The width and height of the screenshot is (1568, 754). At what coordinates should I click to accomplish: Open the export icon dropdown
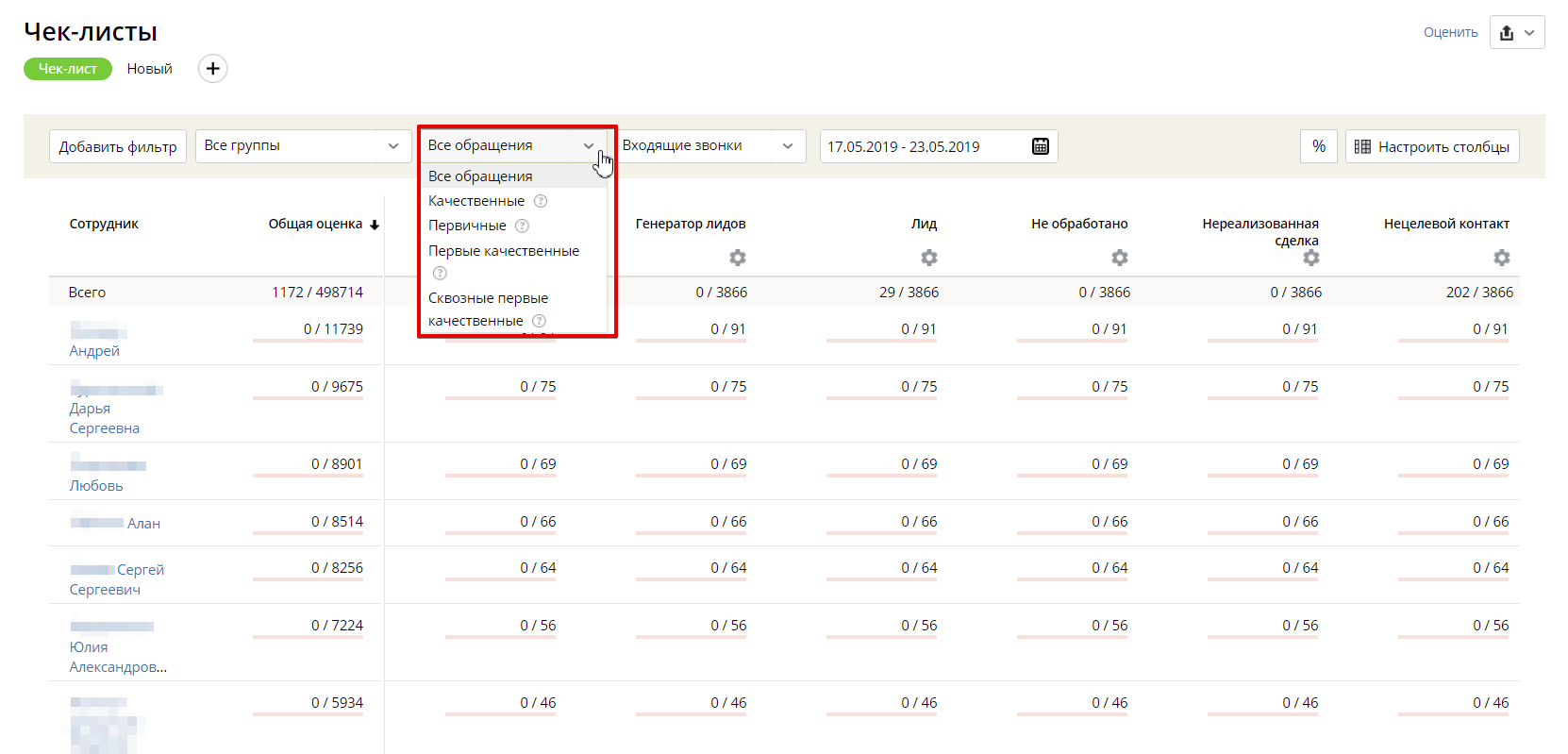[1516, 32]
